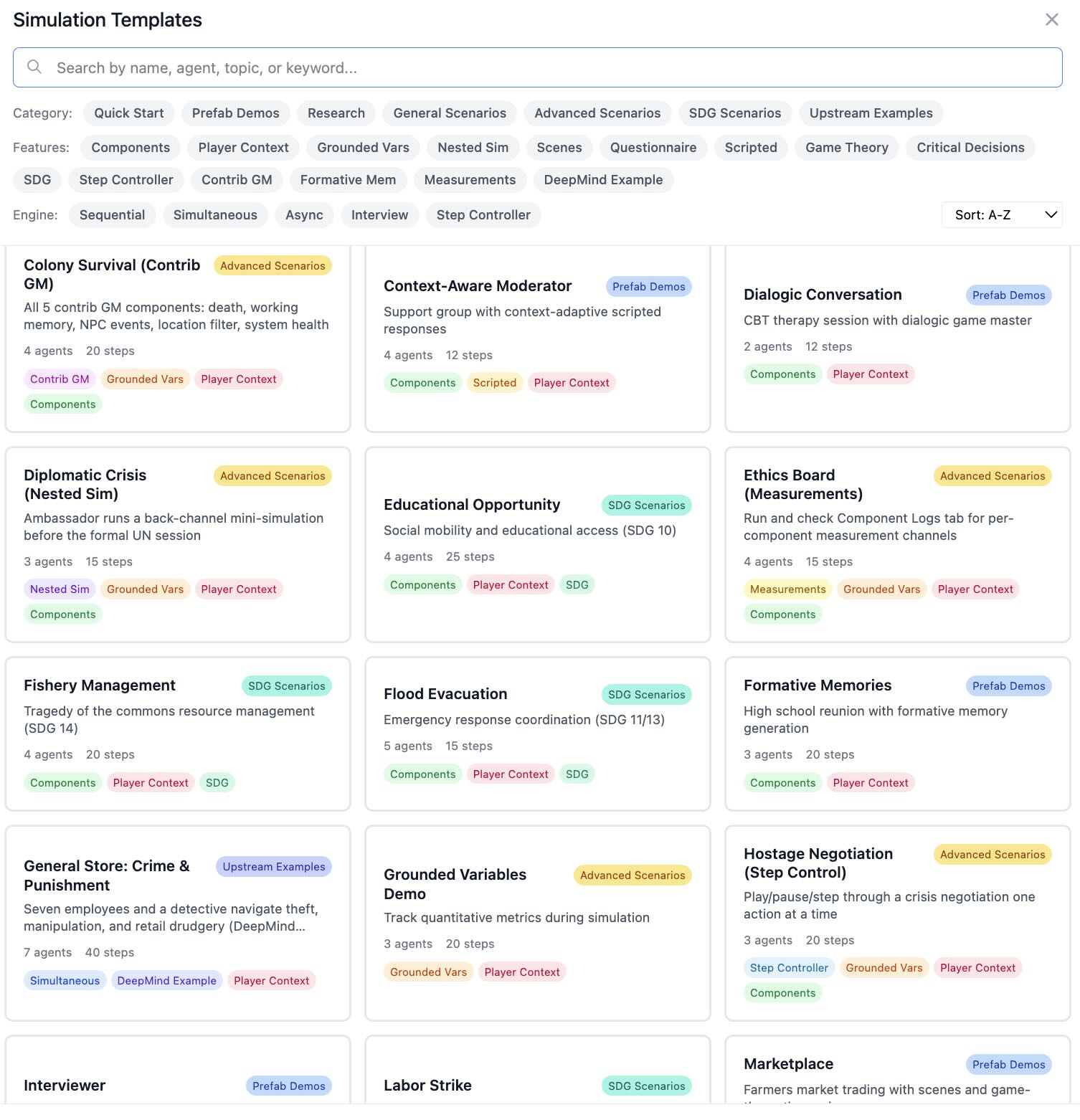Click Prefab Demos badge on Formative Memories
The width and height of the screenshot is (1080, 1120).
click(x=1008, y=686)
